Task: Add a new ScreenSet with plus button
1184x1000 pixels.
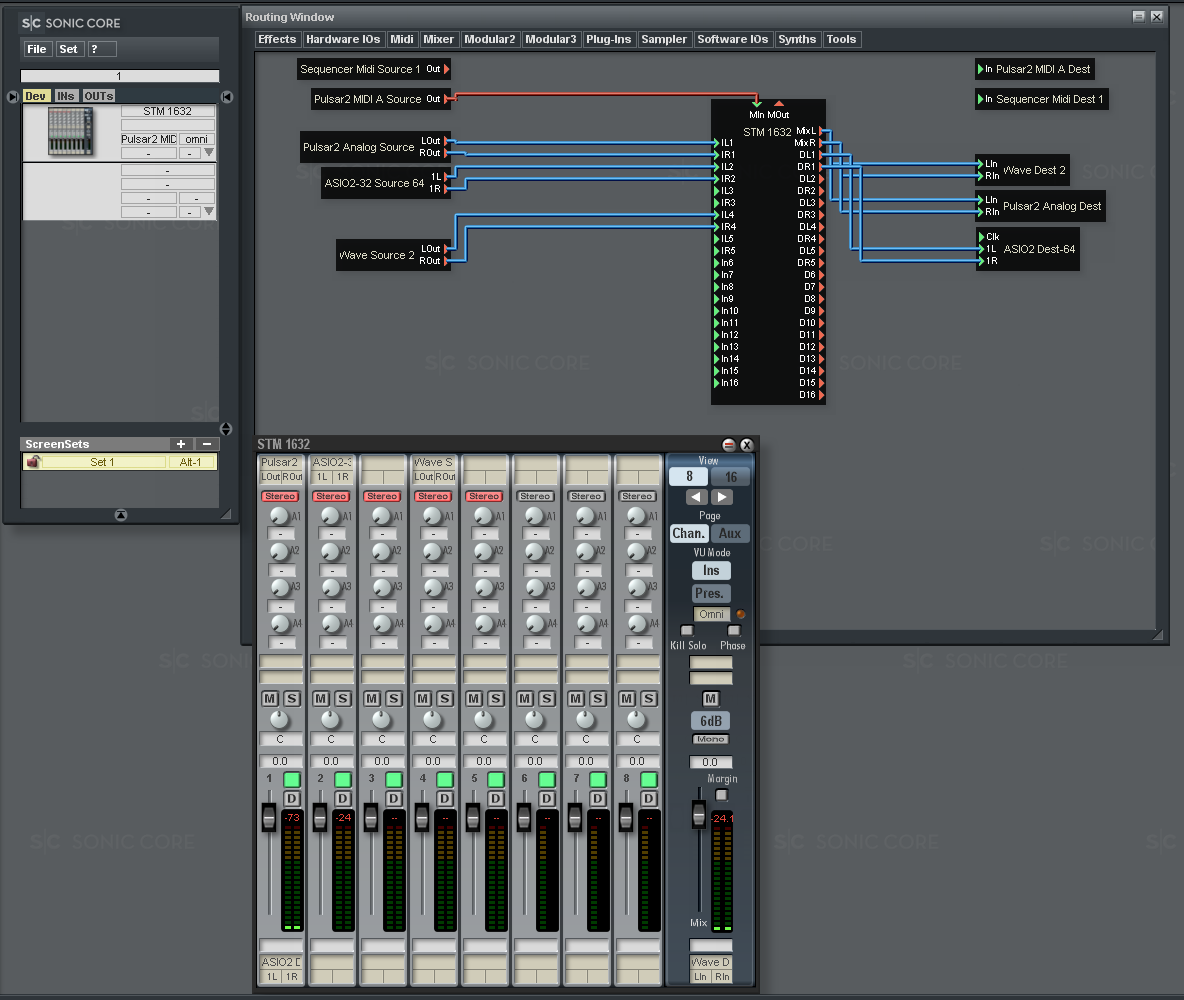Action: pyautogui.click(x=180, y=444)
